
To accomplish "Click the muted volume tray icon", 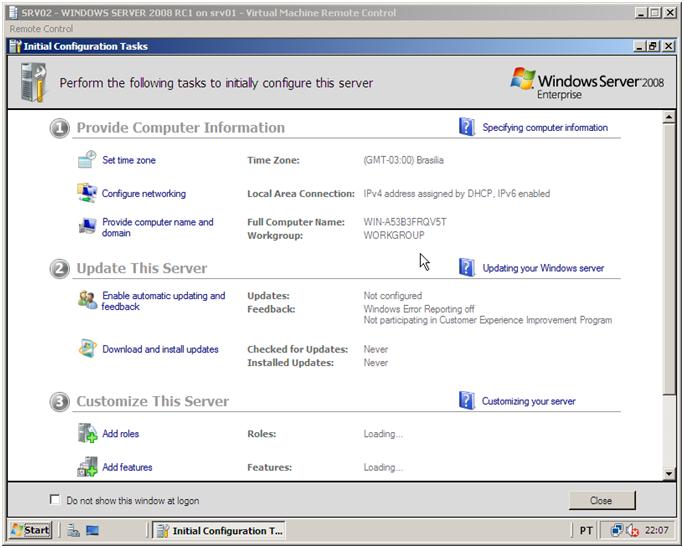I will [632, 531].
